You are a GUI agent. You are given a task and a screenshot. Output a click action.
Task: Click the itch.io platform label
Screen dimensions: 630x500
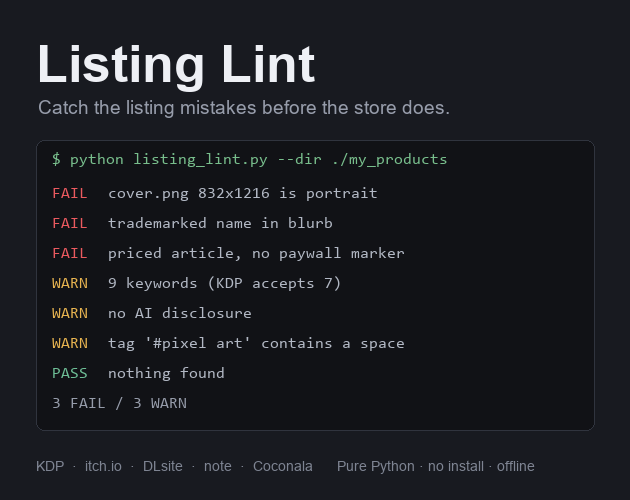click(103, 466)
